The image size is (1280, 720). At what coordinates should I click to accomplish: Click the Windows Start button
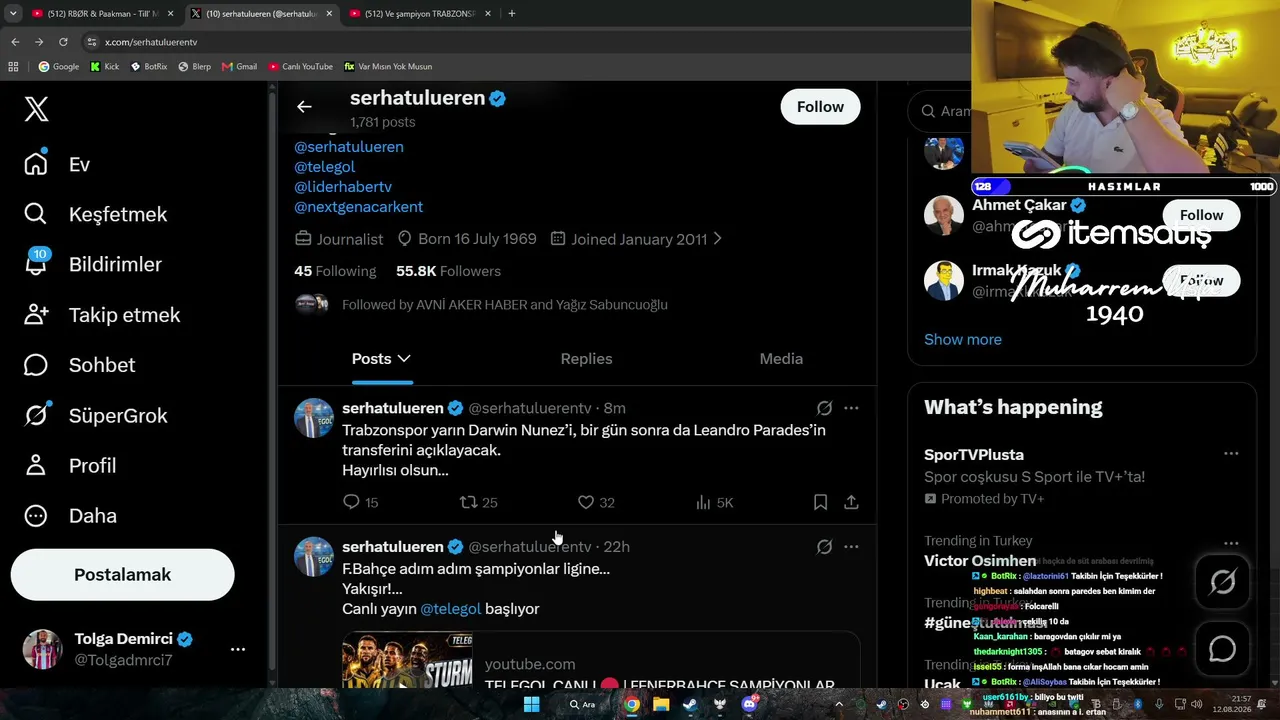(532, 704)
